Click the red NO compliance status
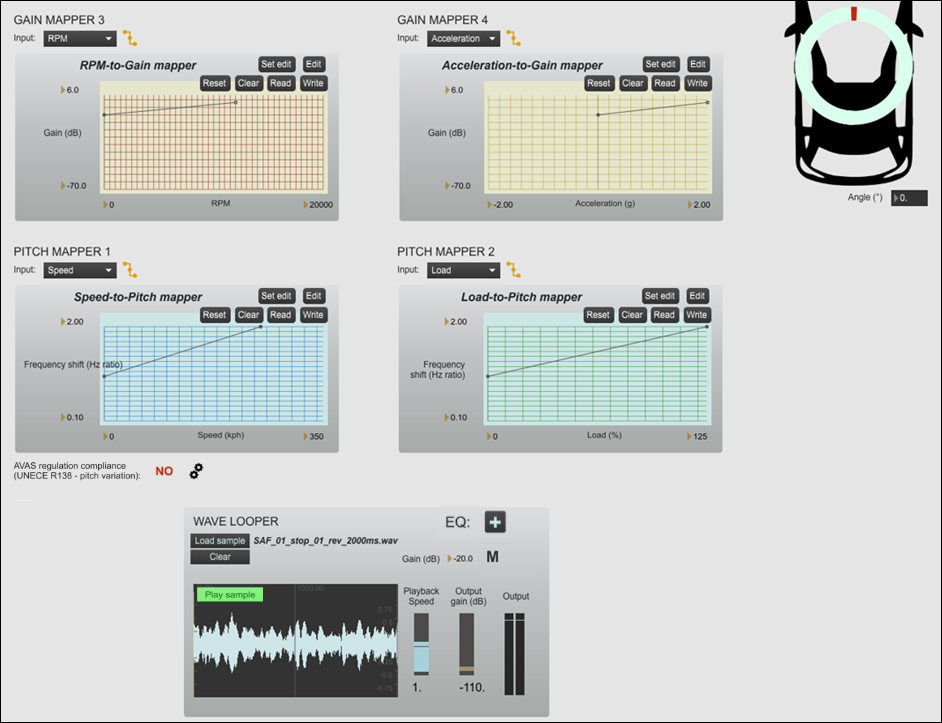 pyautogui.click(x=164, y=471)
